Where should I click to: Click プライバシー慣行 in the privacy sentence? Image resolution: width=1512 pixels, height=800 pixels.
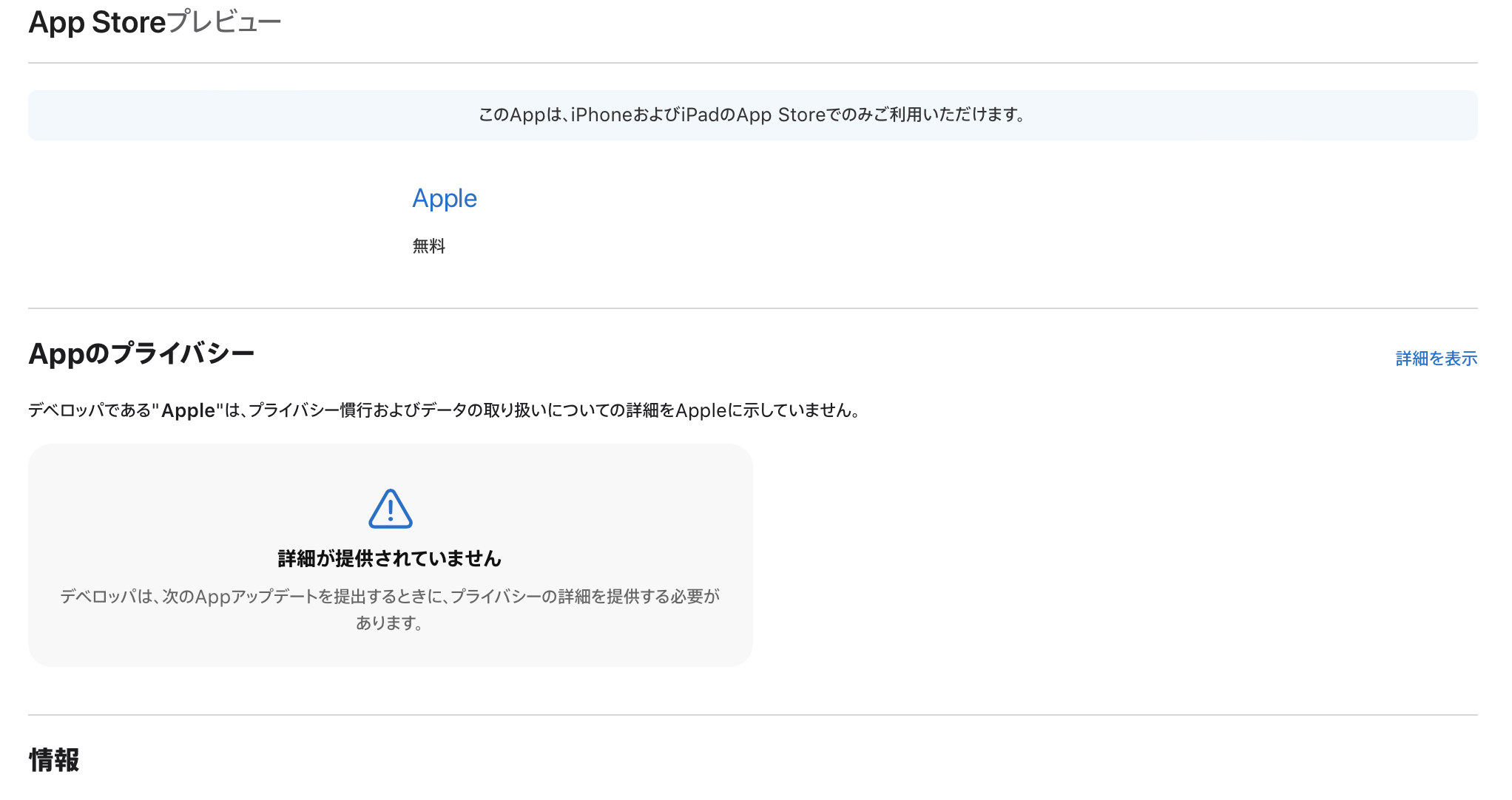pyautogui.click(x=309, y=410)
